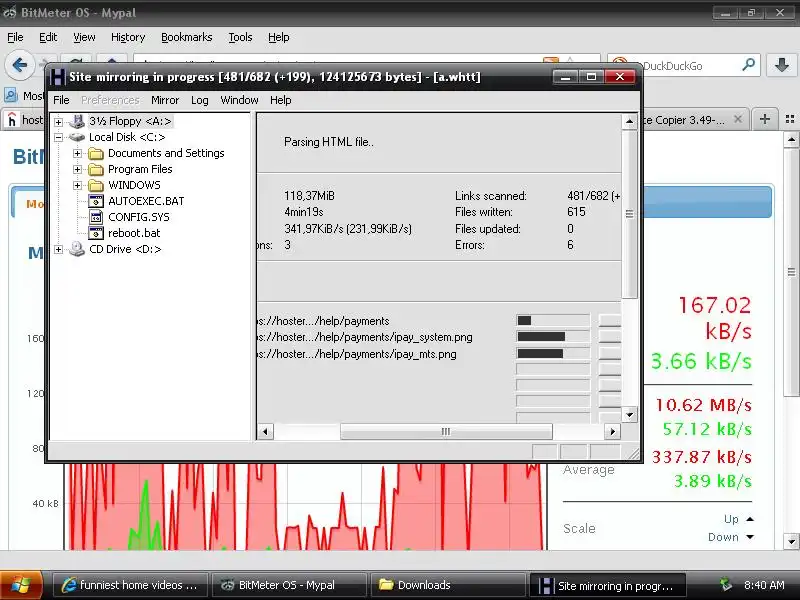Image resolution: width=800 pixels, height=600 pixels.
Task: Open the browser View menu
Action: click(84, 37)
